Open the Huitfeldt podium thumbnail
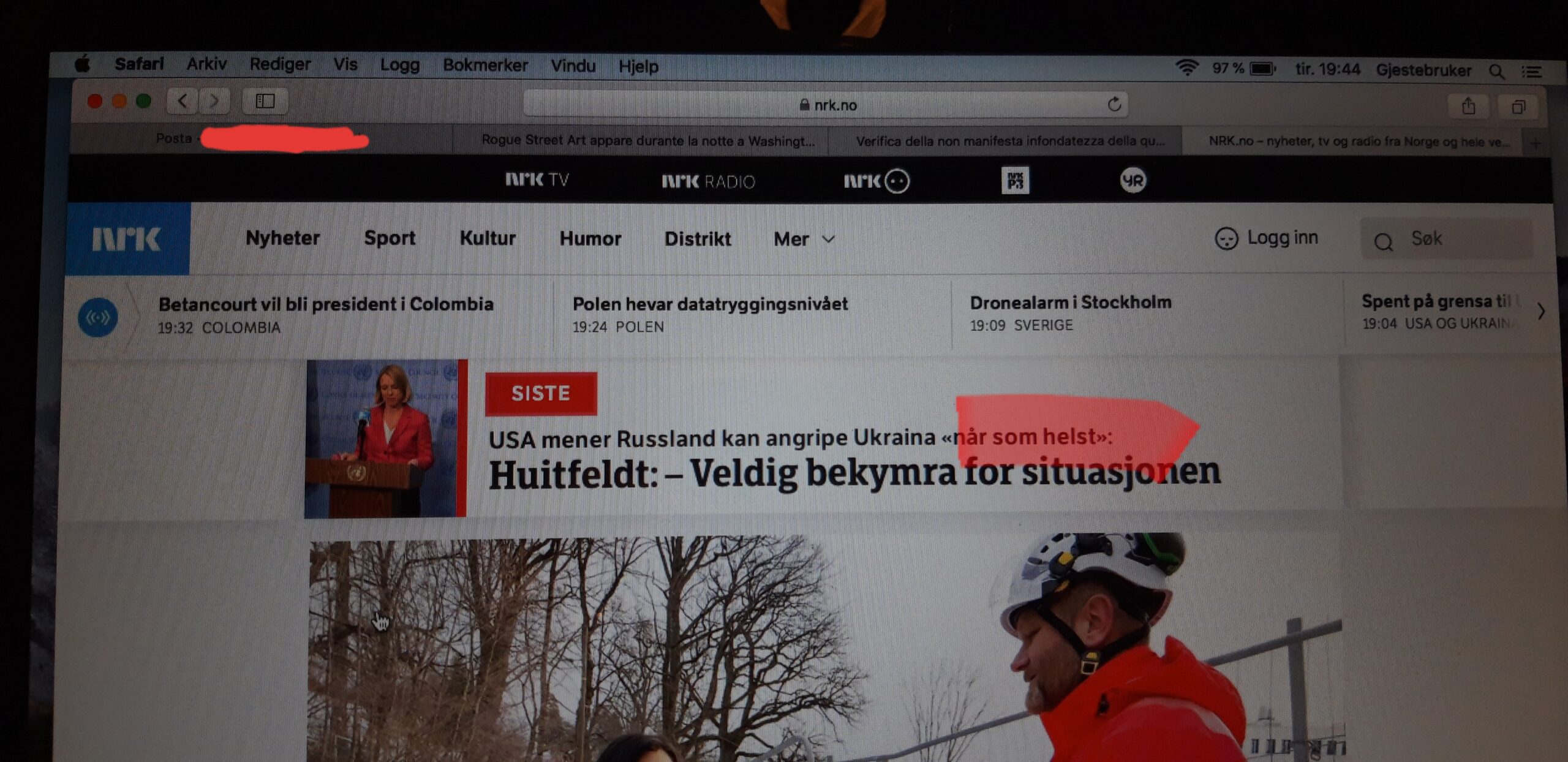The height and width of the screenshot is (762, 1568). 386,439
